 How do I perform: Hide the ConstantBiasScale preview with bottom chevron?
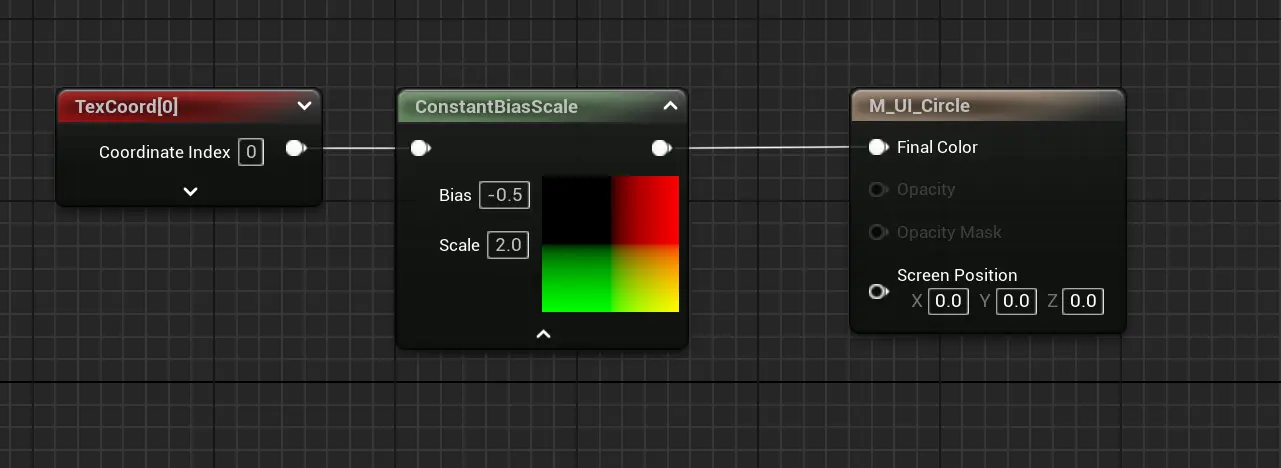[x=543, y=334]
